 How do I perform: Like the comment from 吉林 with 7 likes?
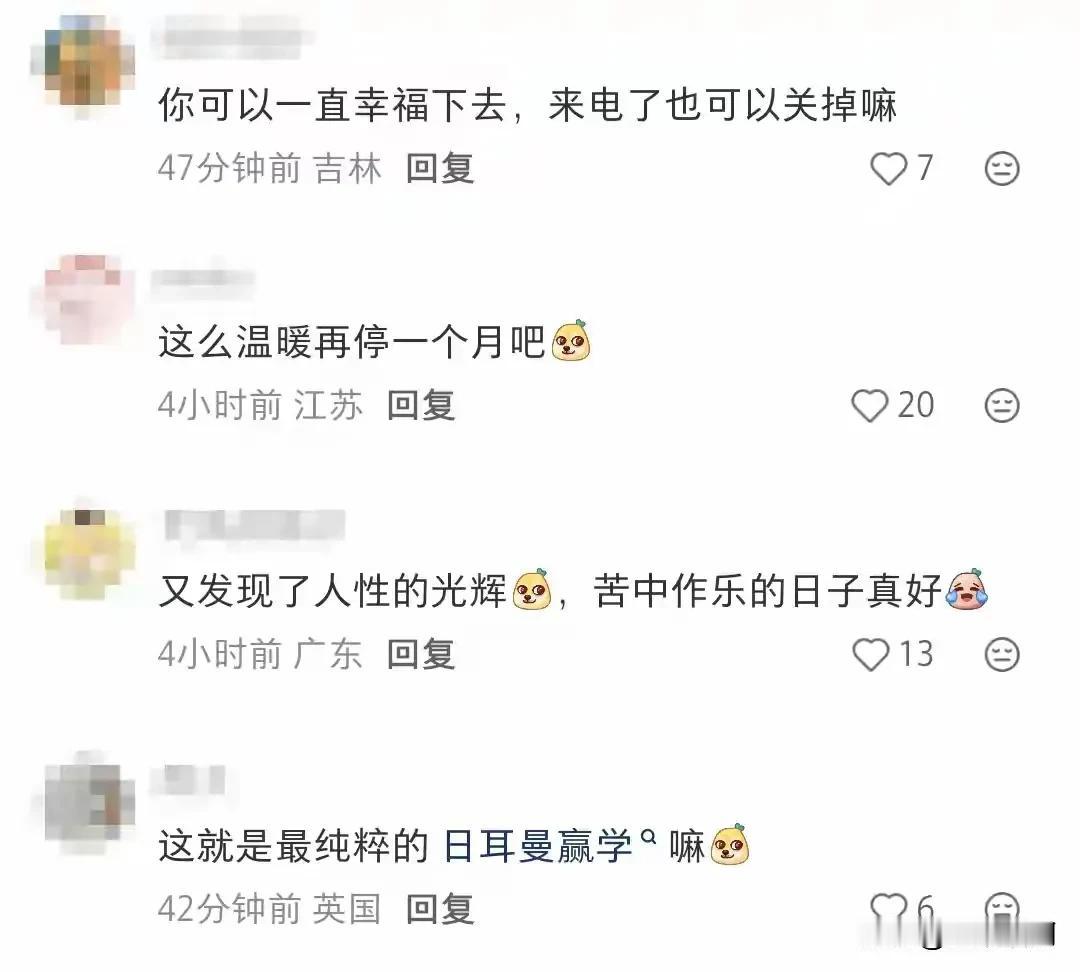pos(889,169)
